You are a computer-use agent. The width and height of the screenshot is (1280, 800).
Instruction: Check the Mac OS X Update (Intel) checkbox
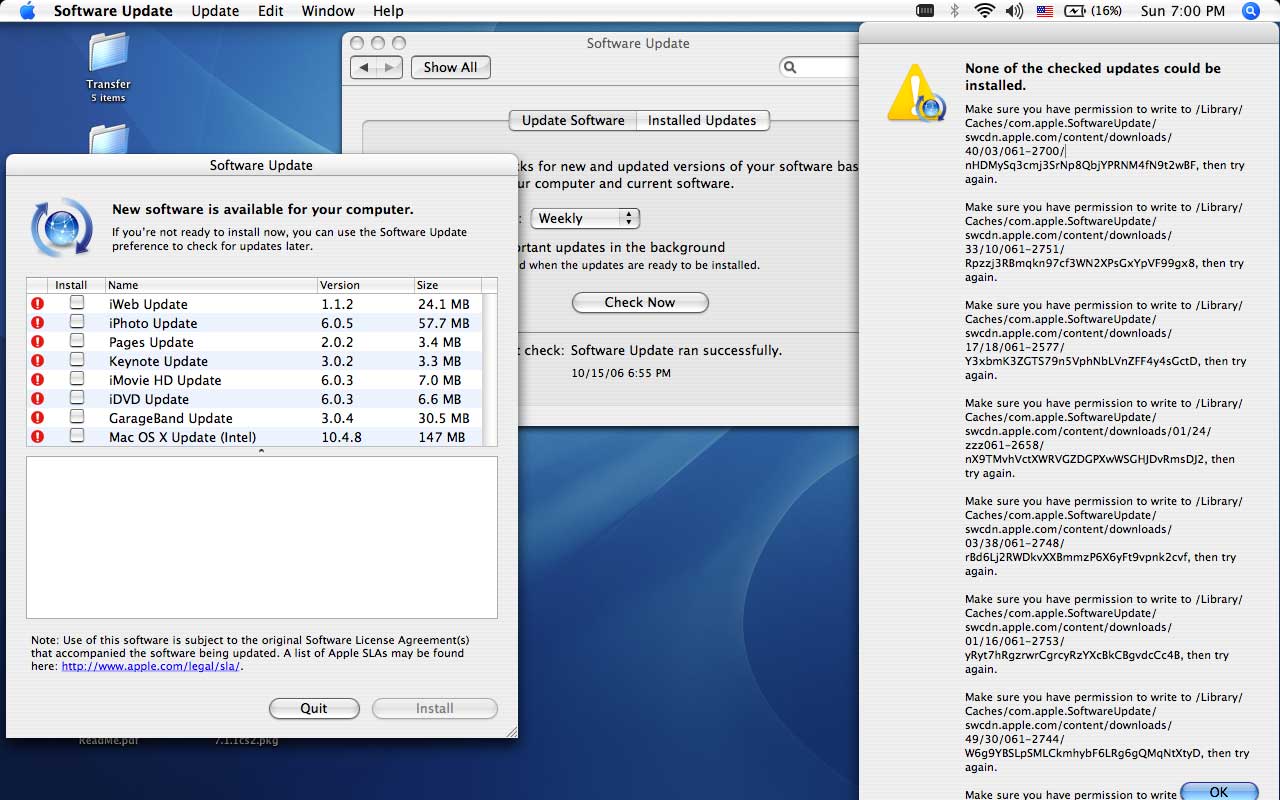[x=77, y=436]
